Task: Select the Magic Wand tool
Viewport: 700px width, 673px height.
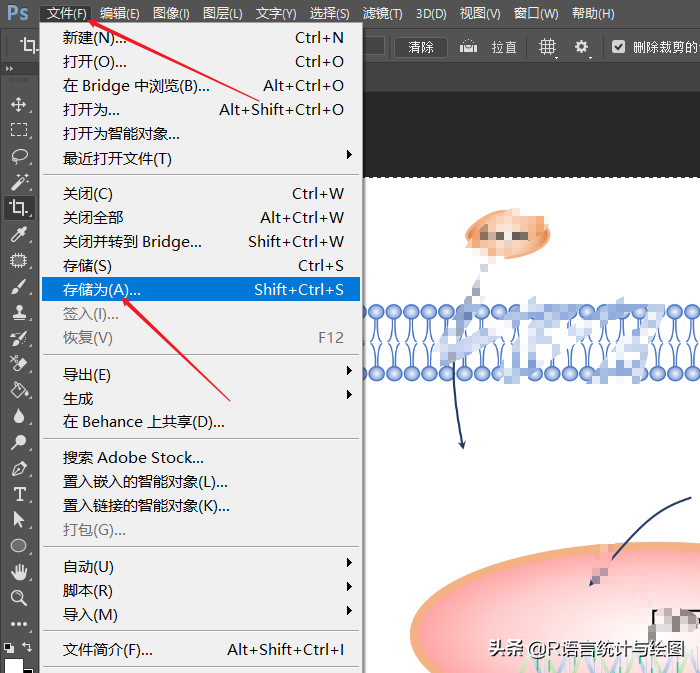Action: (19, 182)
